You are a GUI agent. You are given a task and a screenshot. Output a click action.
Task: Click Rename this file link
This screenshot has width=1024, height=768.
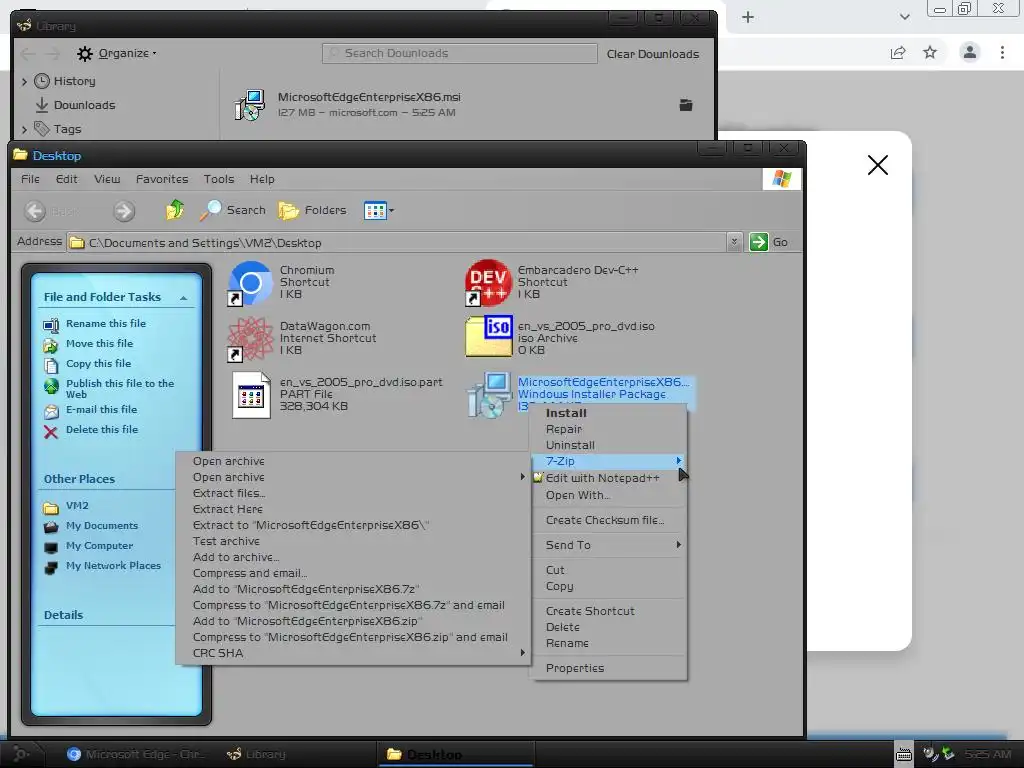click(106, 323)
